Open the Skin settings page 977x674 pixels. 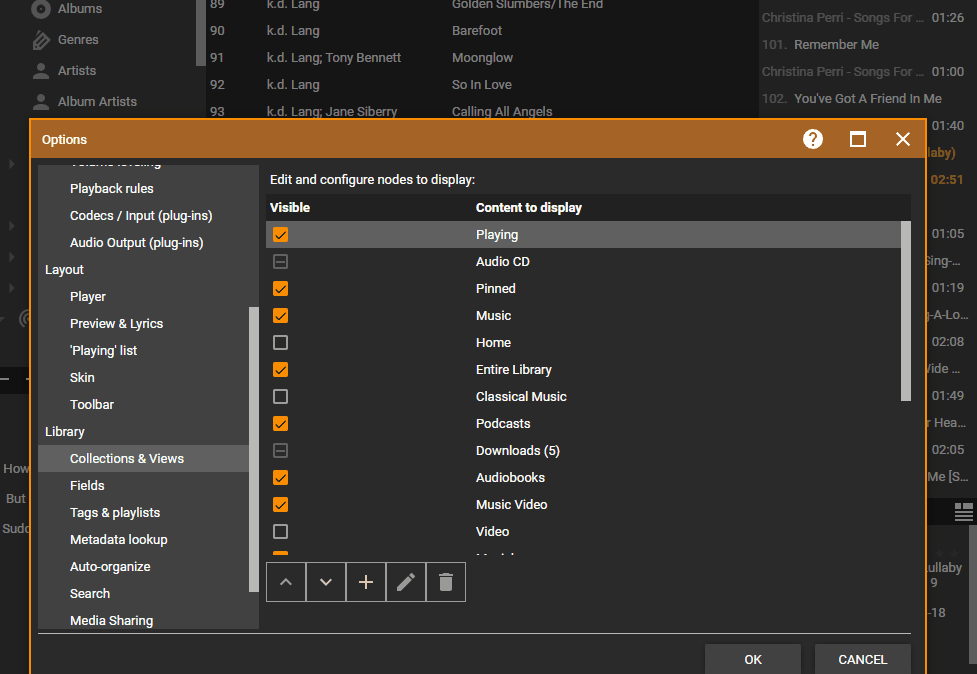point(82,378)
